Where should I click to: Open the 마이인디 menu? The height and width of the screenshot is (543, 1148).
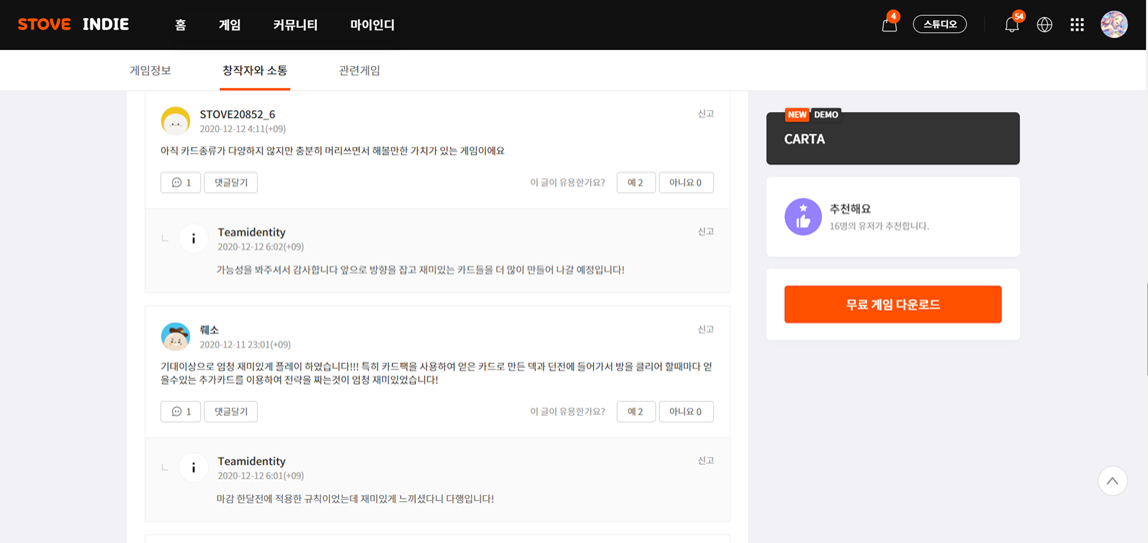[x=372, y=25]
